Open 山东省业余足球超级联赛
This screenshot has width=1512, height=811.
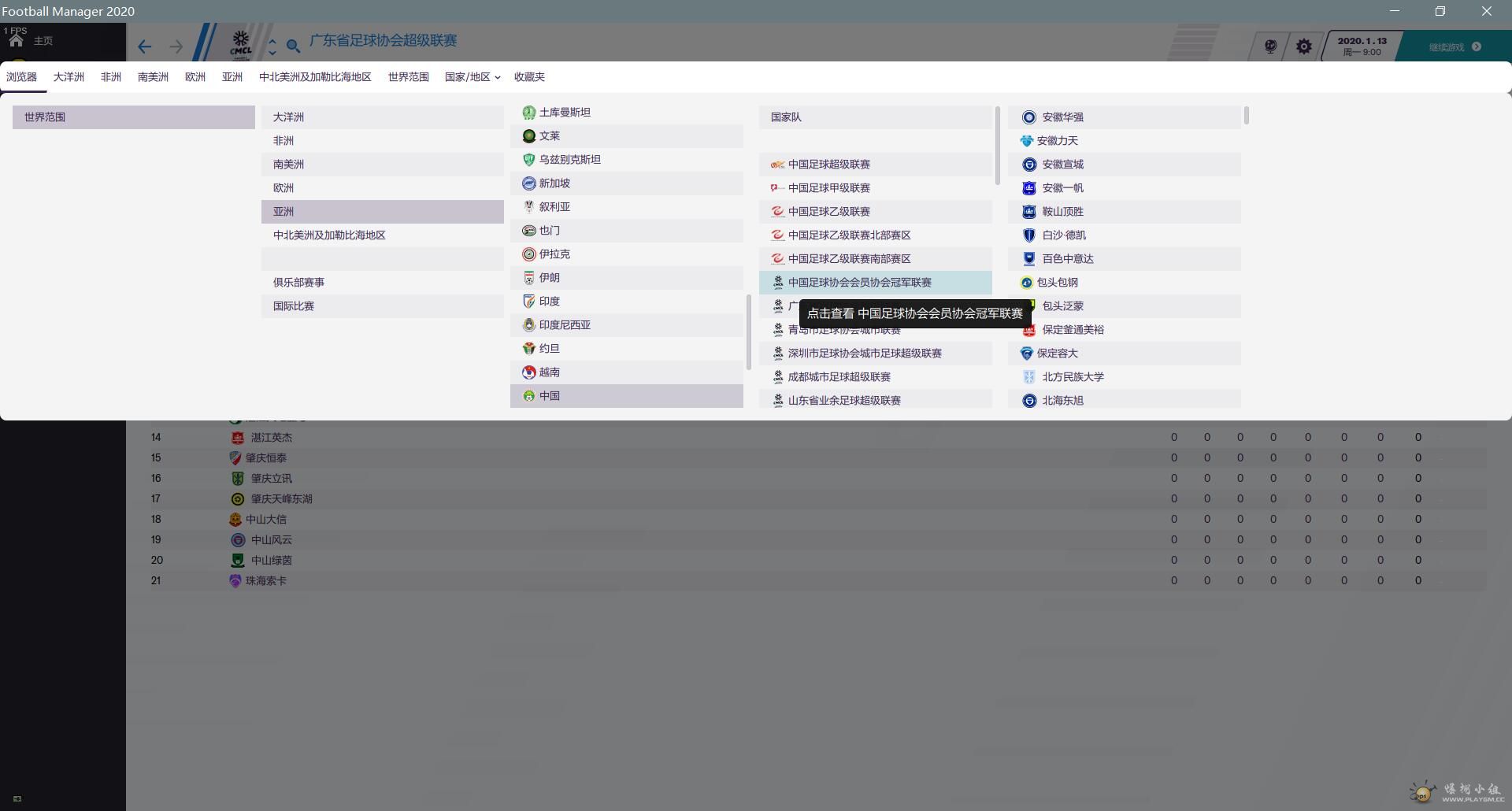click(876, 400)
